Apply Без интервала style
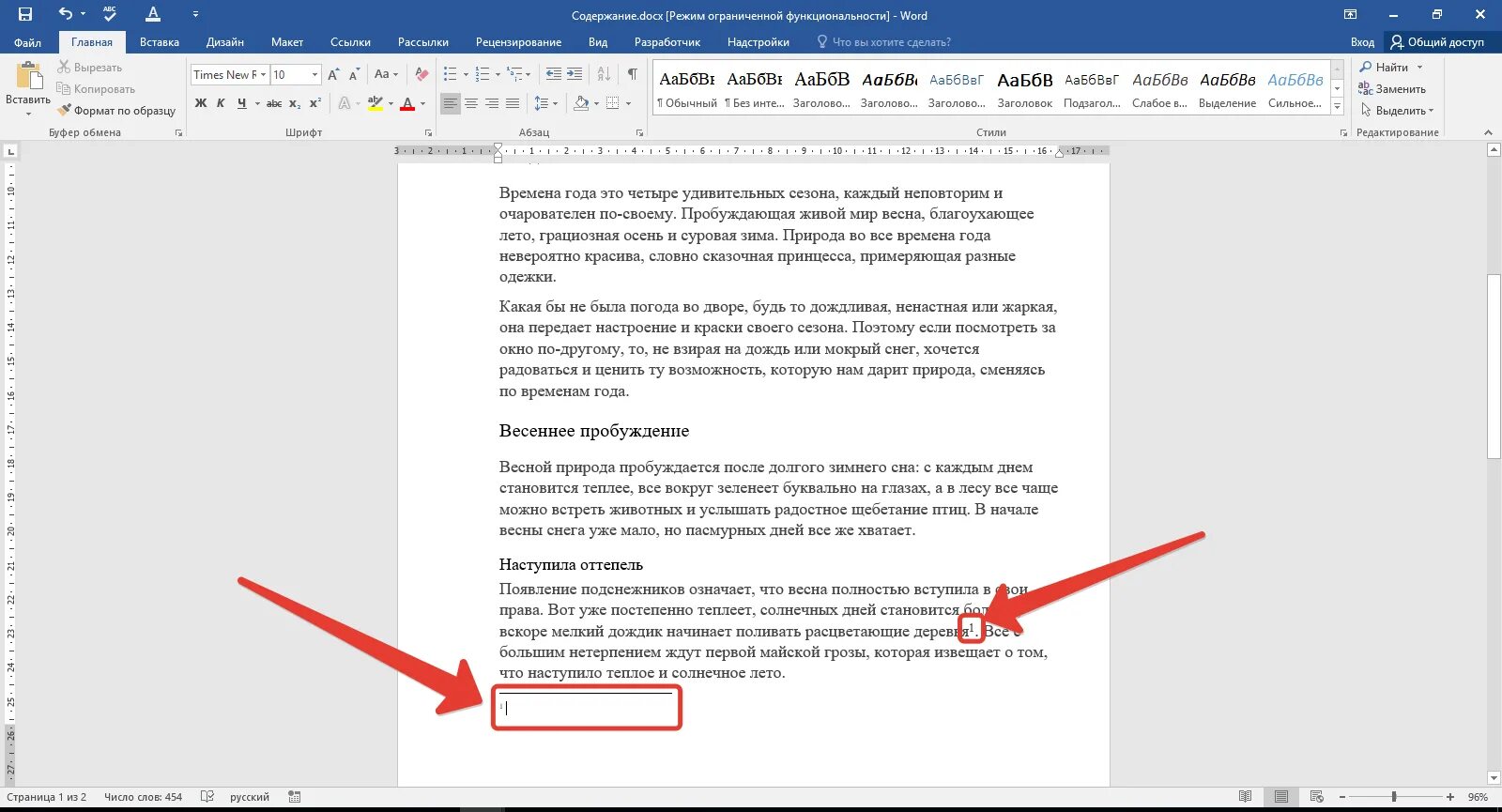The height and width of the screenshot is (812, 1502). coord(755,89)
